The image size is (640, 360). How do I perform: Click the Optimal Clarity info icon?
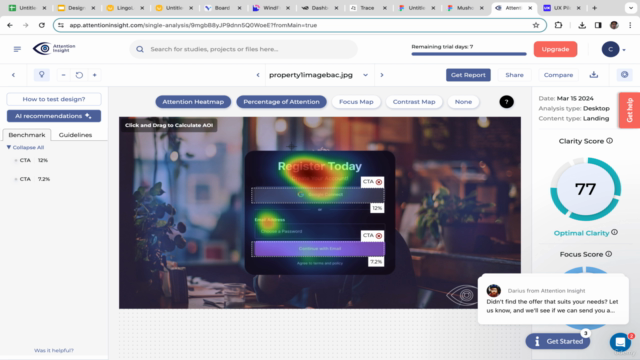614,232
